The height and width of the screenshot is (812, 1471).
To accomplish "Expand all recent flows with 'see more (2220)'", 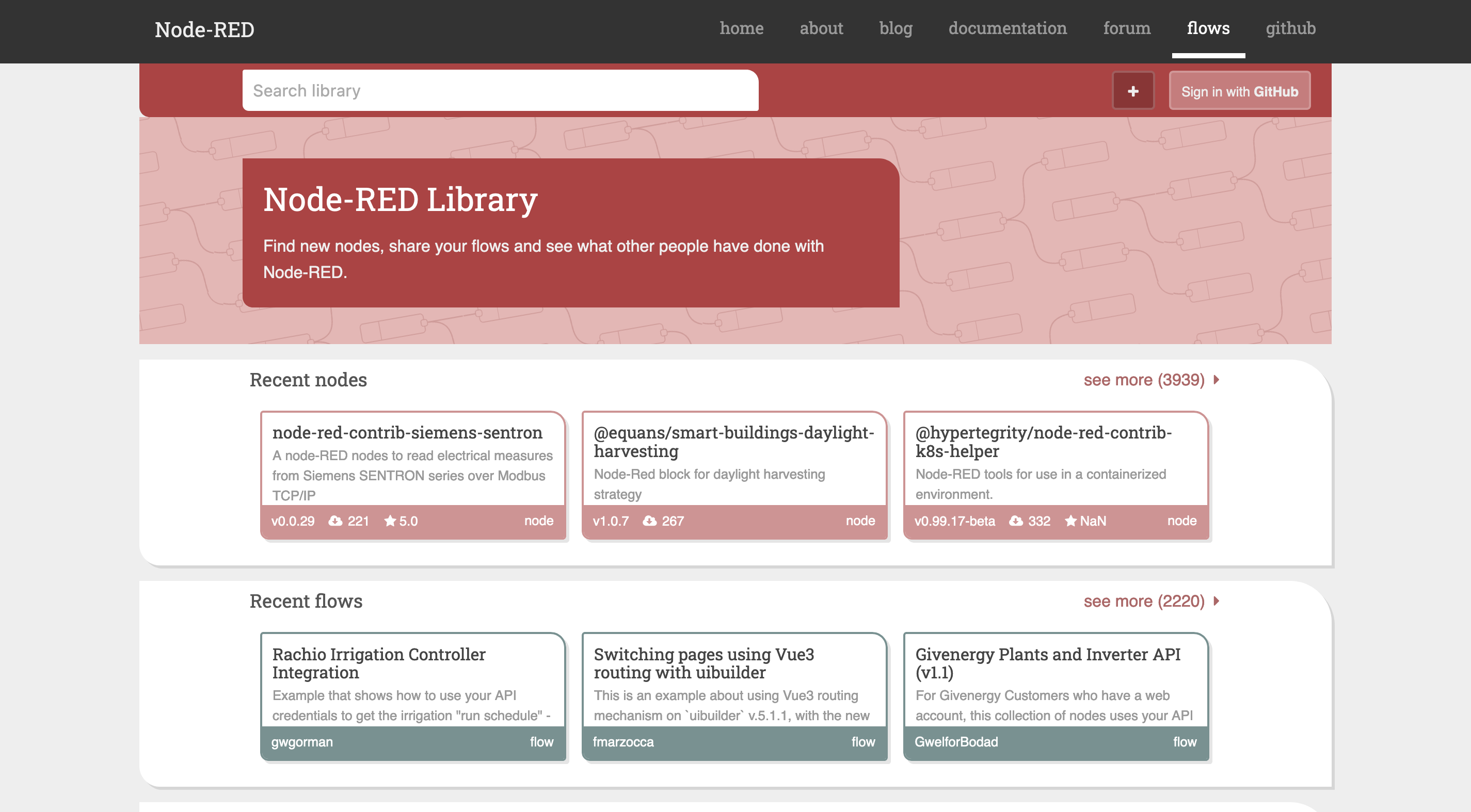I will pyautogui.click(x=1144, y=601).
